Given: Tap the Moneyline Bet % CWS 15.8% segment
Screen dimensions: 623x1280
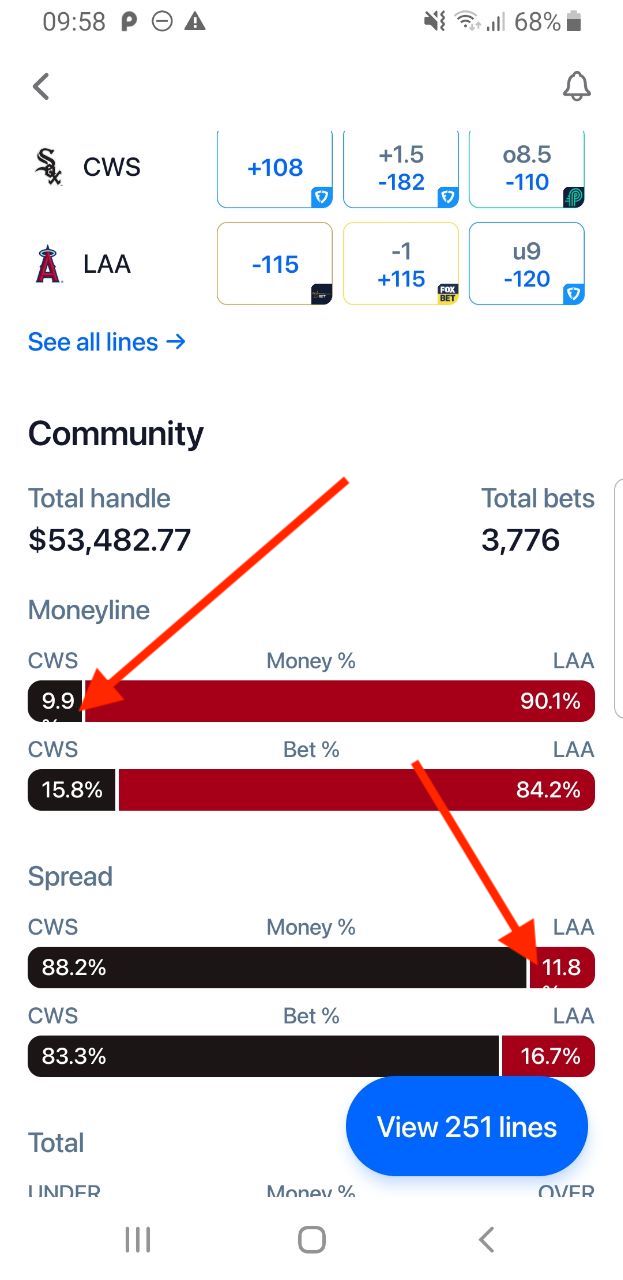Looking at the screenshot, I should [x=72, y=790].
